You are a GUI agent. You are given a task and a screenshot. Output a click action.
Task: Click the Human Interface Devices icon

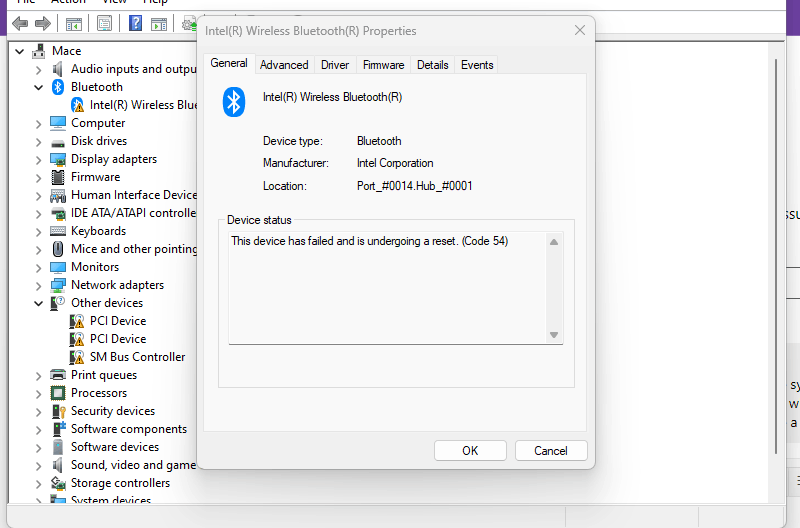pyautogui.click(x=58, y=195)
